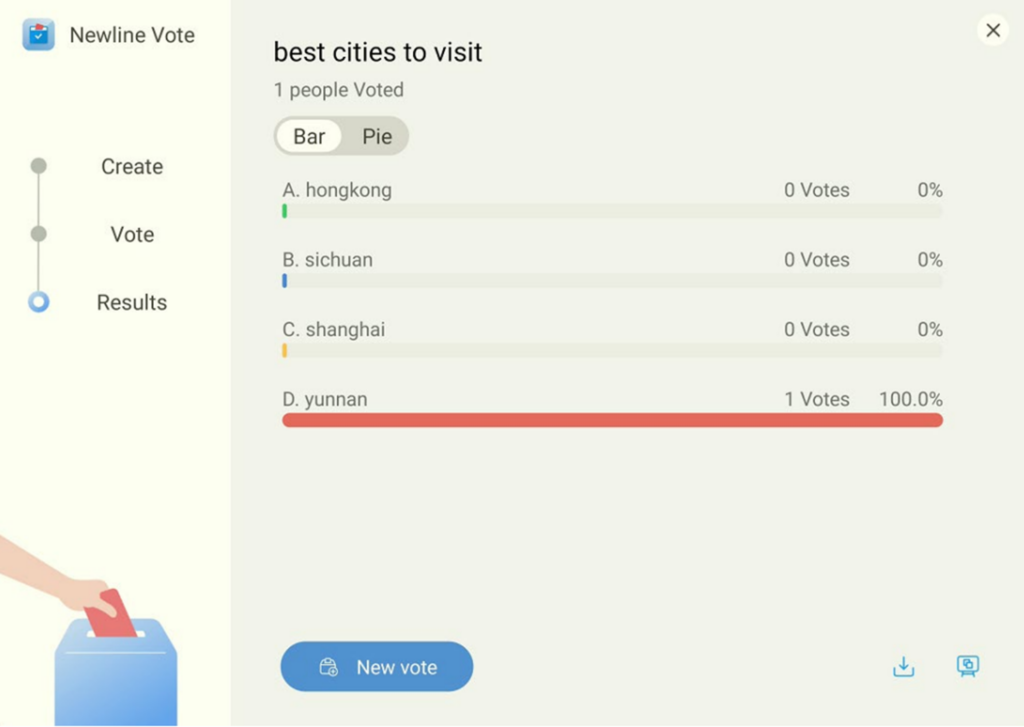Go to the Create step
1024x727 pixels.
[x=132, y=167]
